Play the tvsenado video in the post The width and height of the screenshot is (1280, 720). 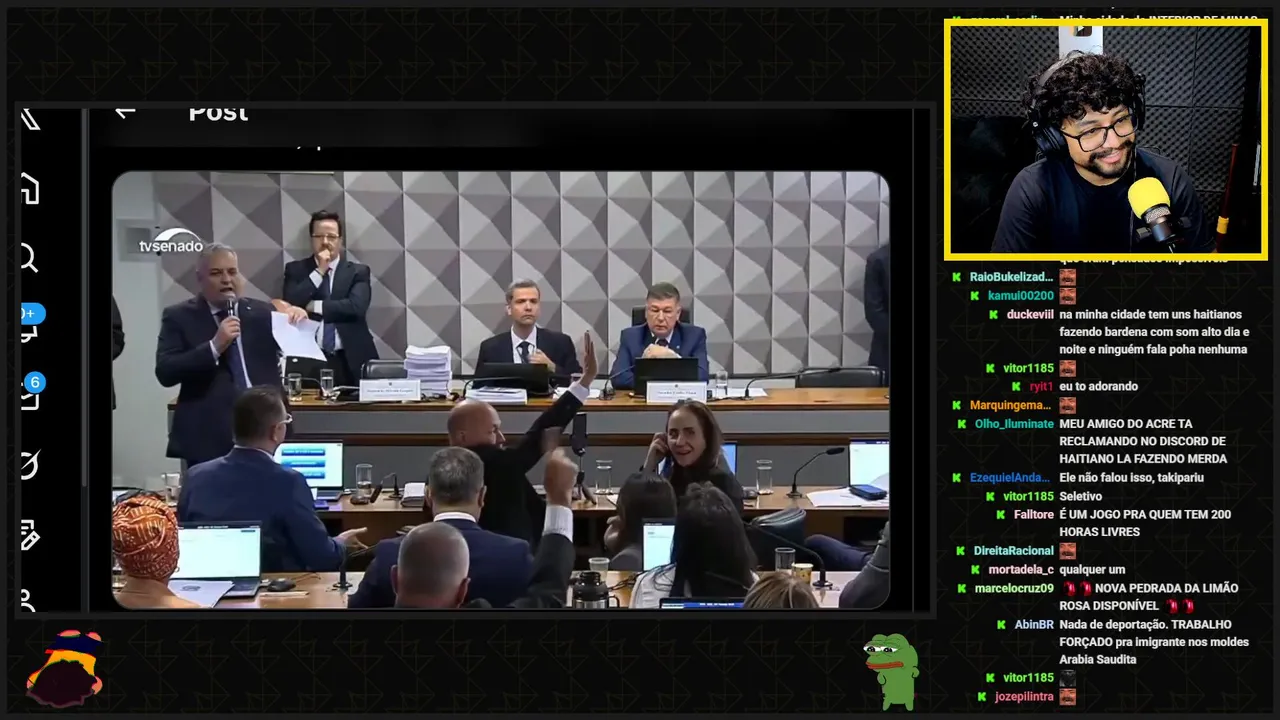(500, 390)
